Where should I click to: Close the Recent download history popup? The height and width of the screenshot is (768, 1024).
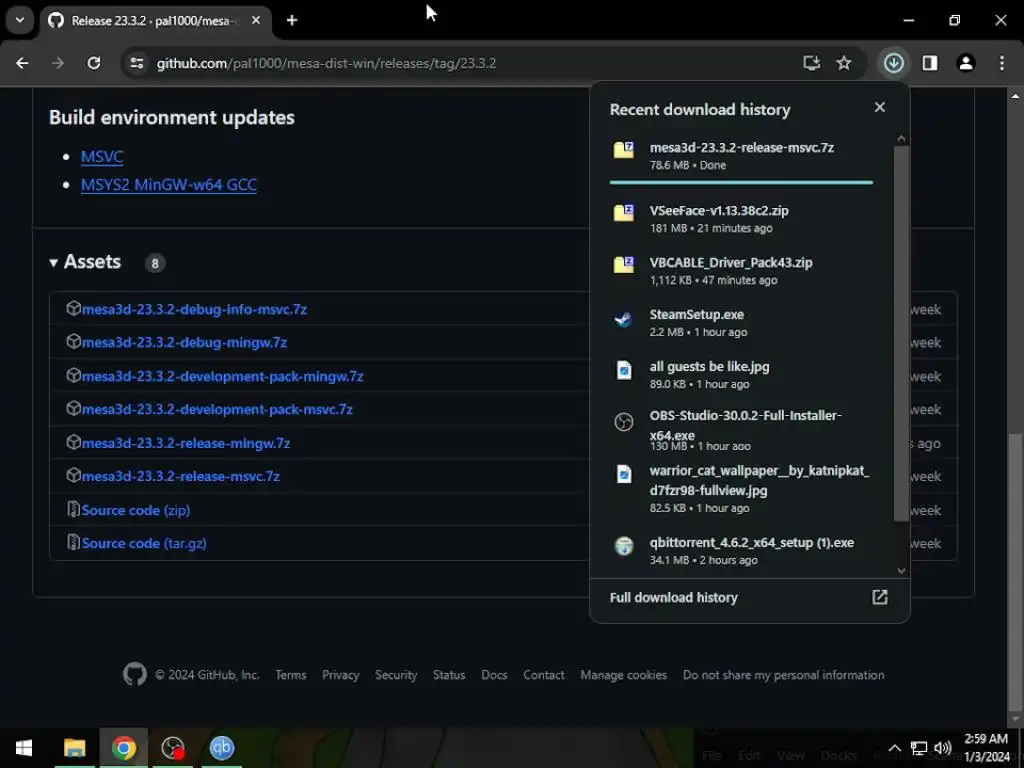pyautogui.click(x=880, y=107)
